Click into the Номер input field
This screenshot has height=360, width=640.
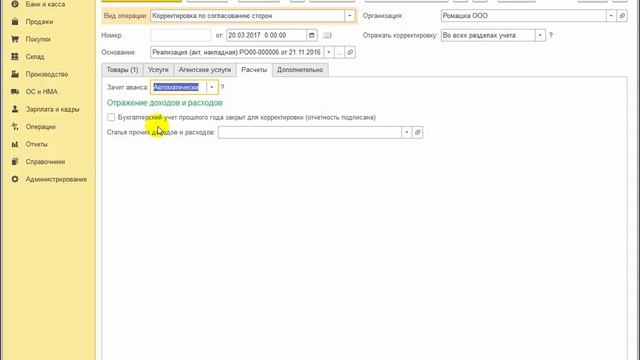(x=180, y=36)
